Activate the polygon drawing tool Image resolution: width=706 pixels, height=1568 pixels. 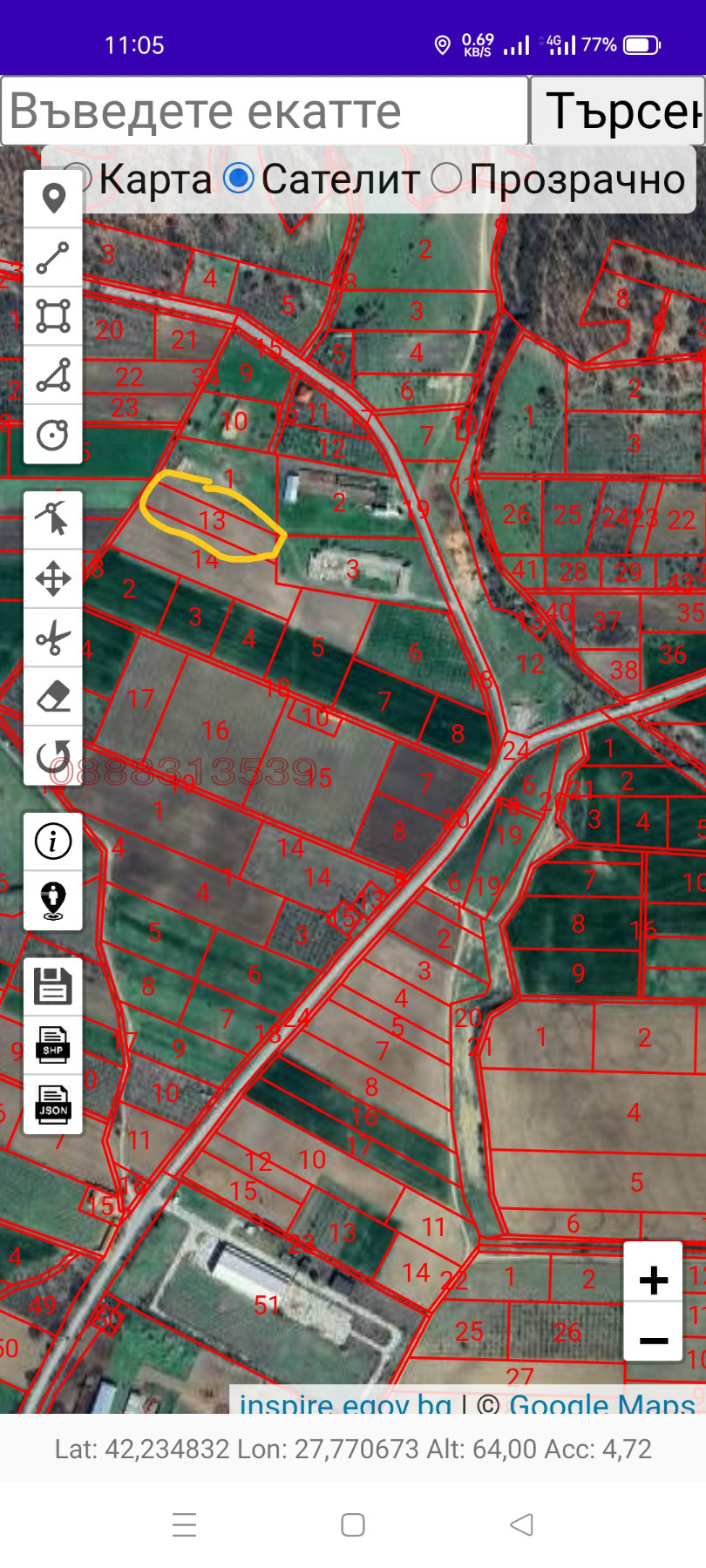coord(53,375)
